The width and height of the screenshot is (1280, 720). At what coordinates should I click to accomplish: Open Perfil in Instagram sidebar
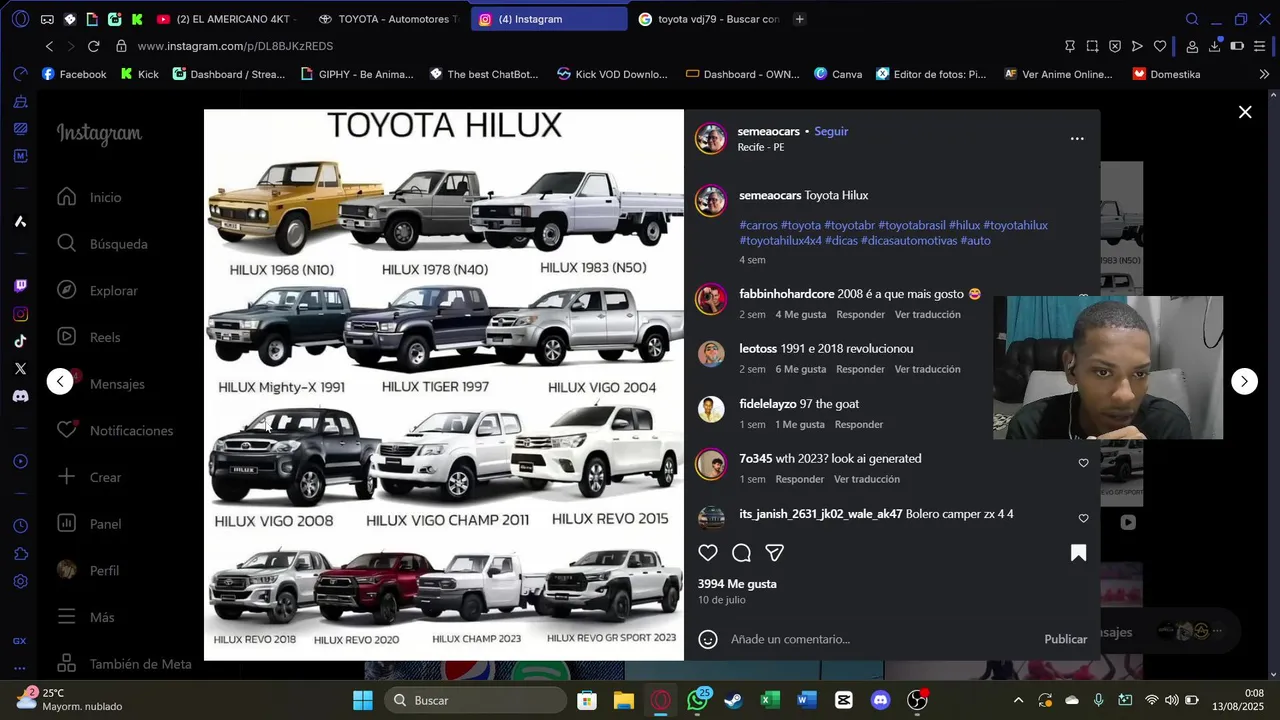(88, 571)
